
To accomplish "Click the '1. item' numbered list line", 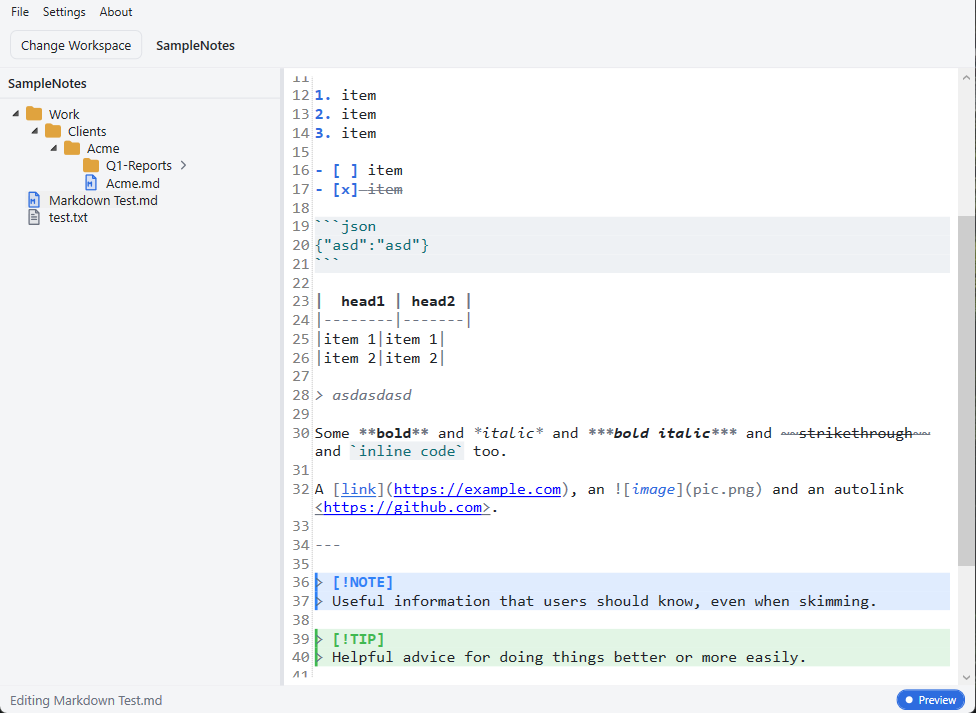I will (x=345, y=96).
